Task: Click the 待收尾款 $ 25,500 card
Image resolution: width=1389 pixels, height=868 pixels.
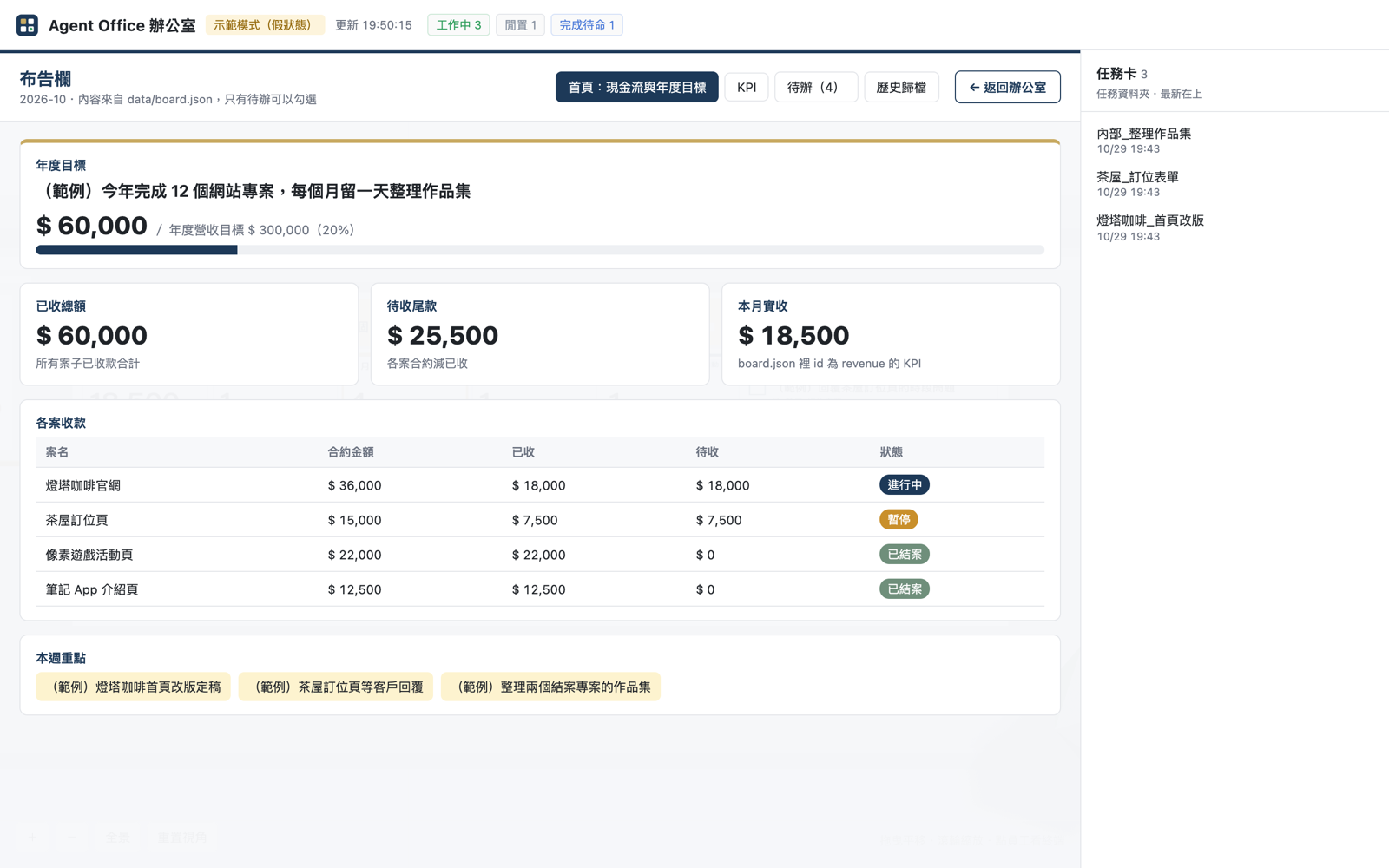Action: tap(540, 334)
